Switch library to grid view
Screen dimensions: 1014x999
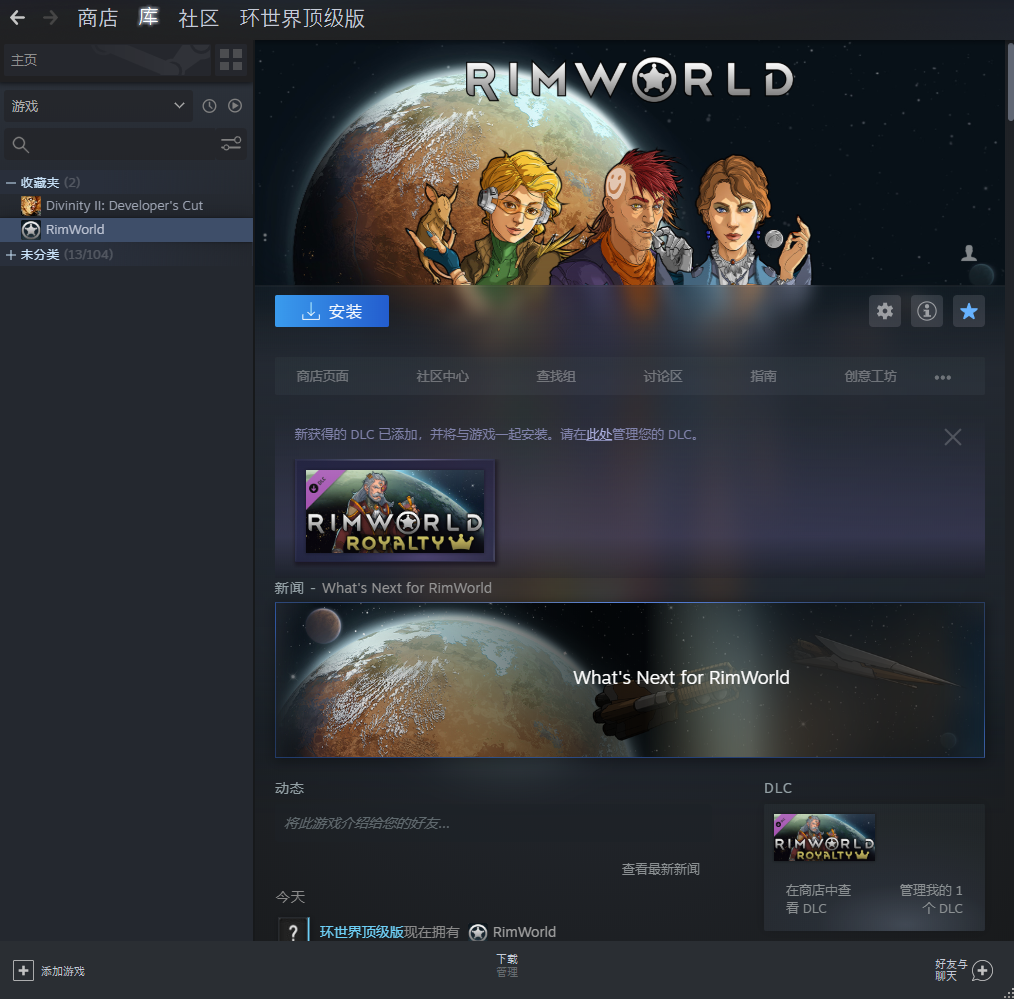tap(231, 60)
